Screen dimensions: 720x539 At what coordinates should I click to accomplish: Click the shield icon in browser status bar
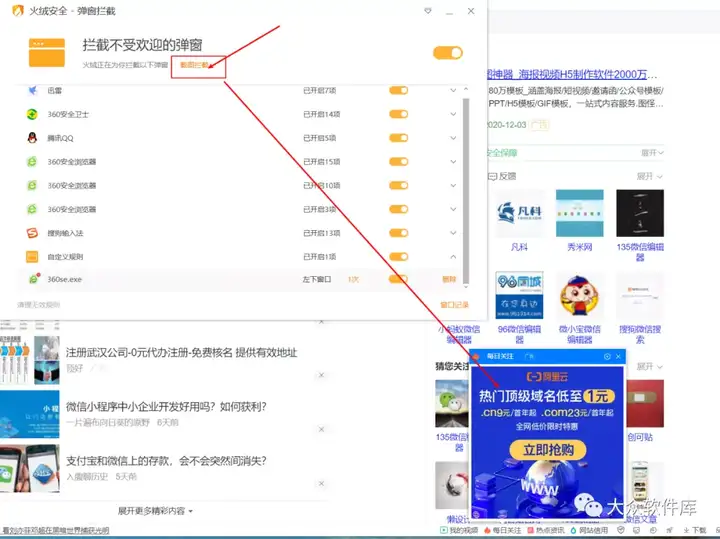[620, 530]
